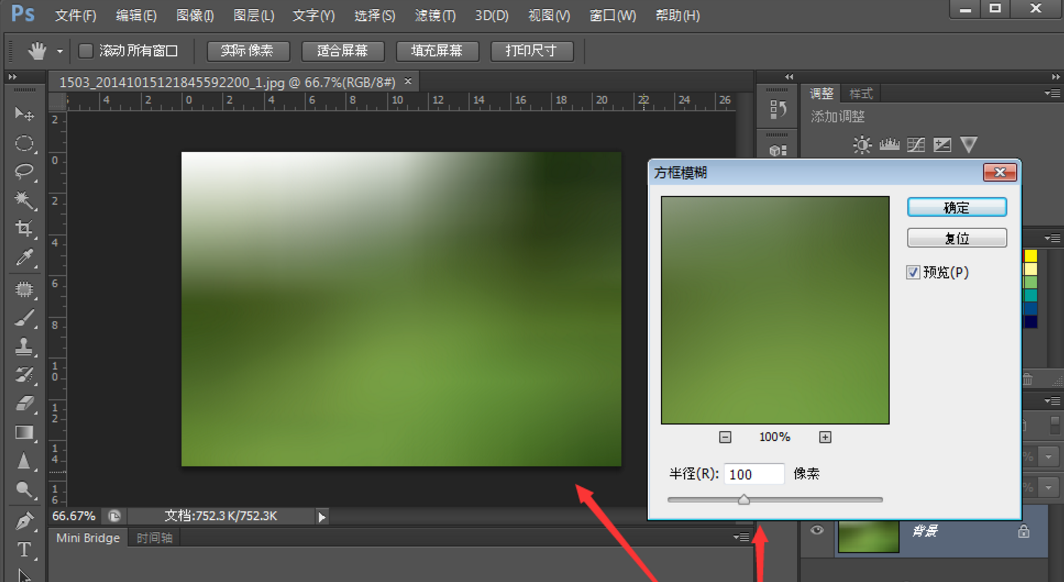Close the 方框模糊 dialog
Screen dimensions: 1064x582
pos(1000,172)
